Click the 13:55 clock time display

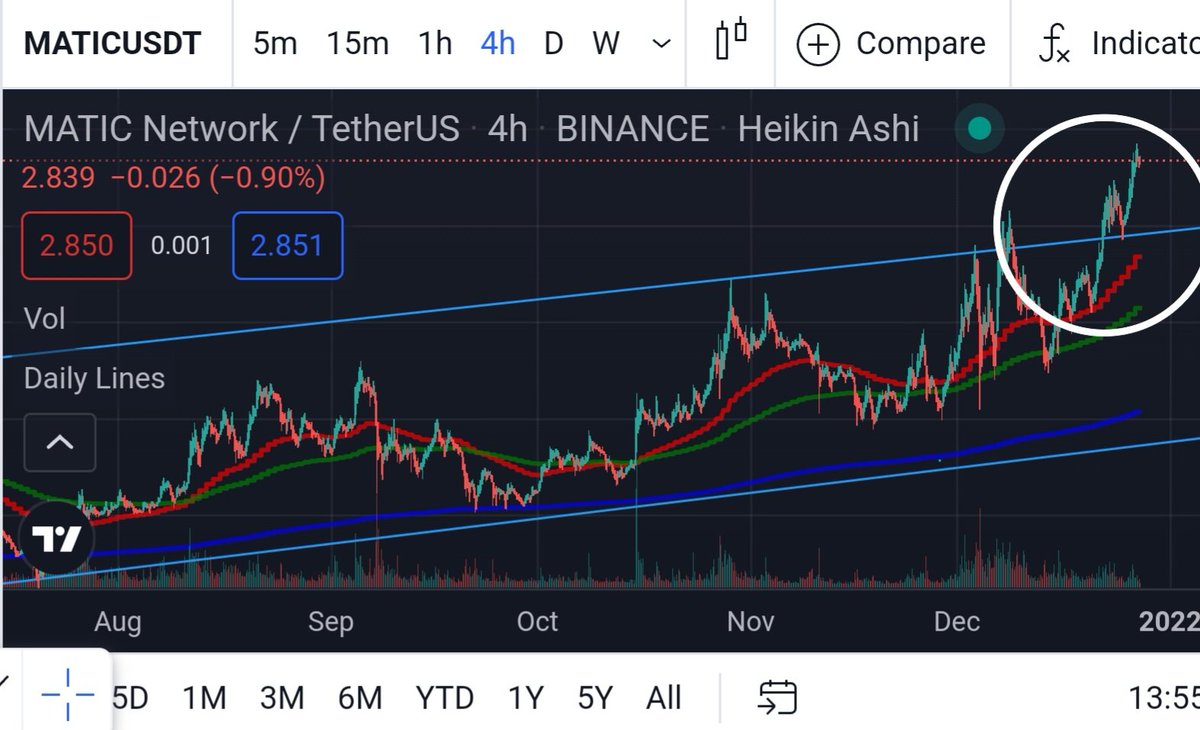tap(1163, 697)
